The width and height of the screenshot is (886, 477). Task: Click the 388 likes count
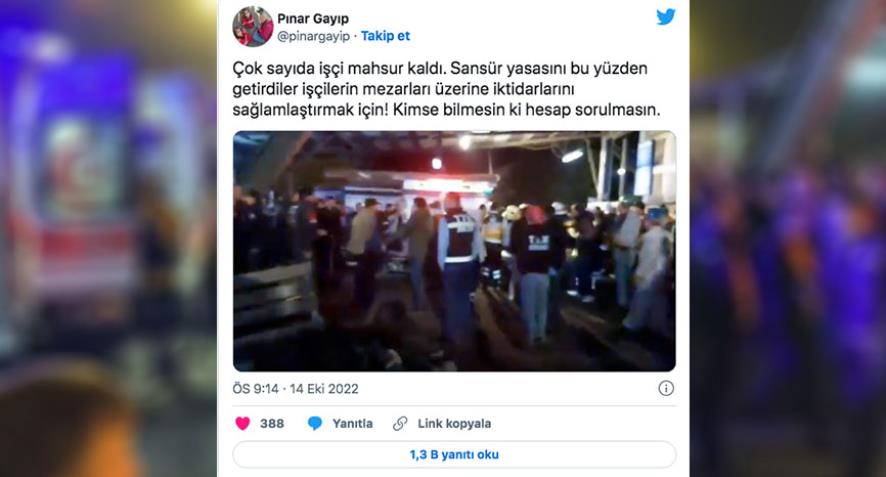[272, 423]
